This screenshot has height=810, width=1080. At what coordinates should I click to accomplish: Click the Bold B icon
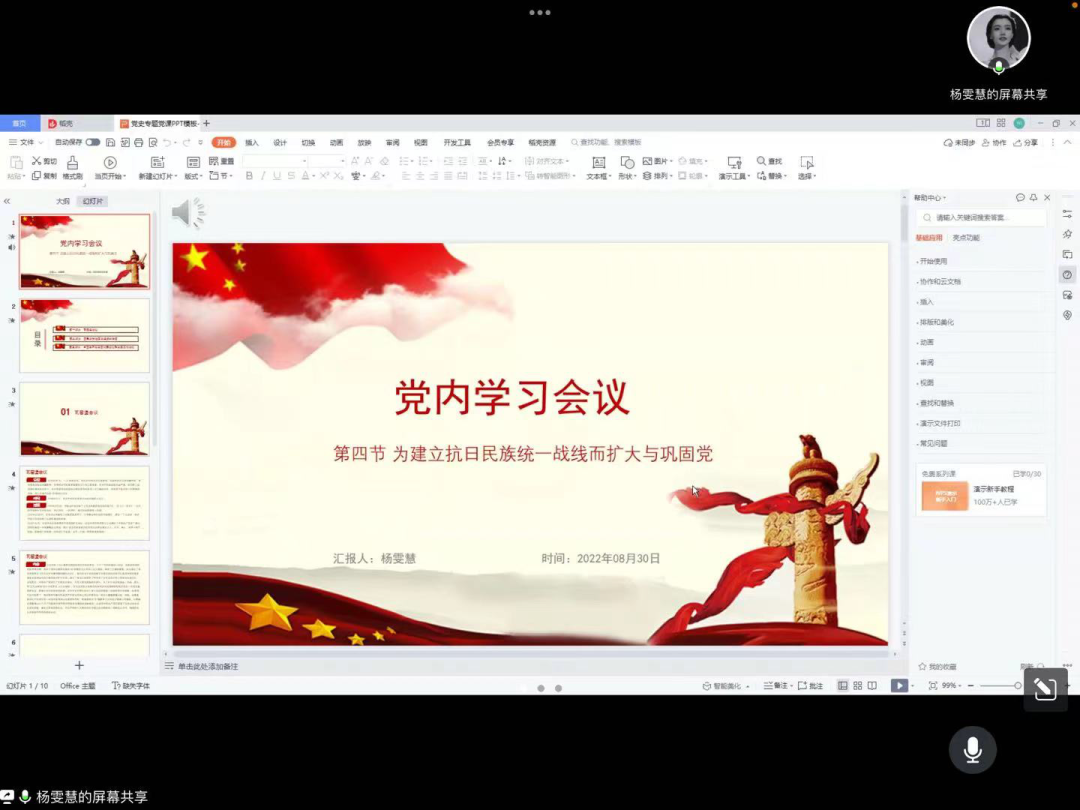249,176
